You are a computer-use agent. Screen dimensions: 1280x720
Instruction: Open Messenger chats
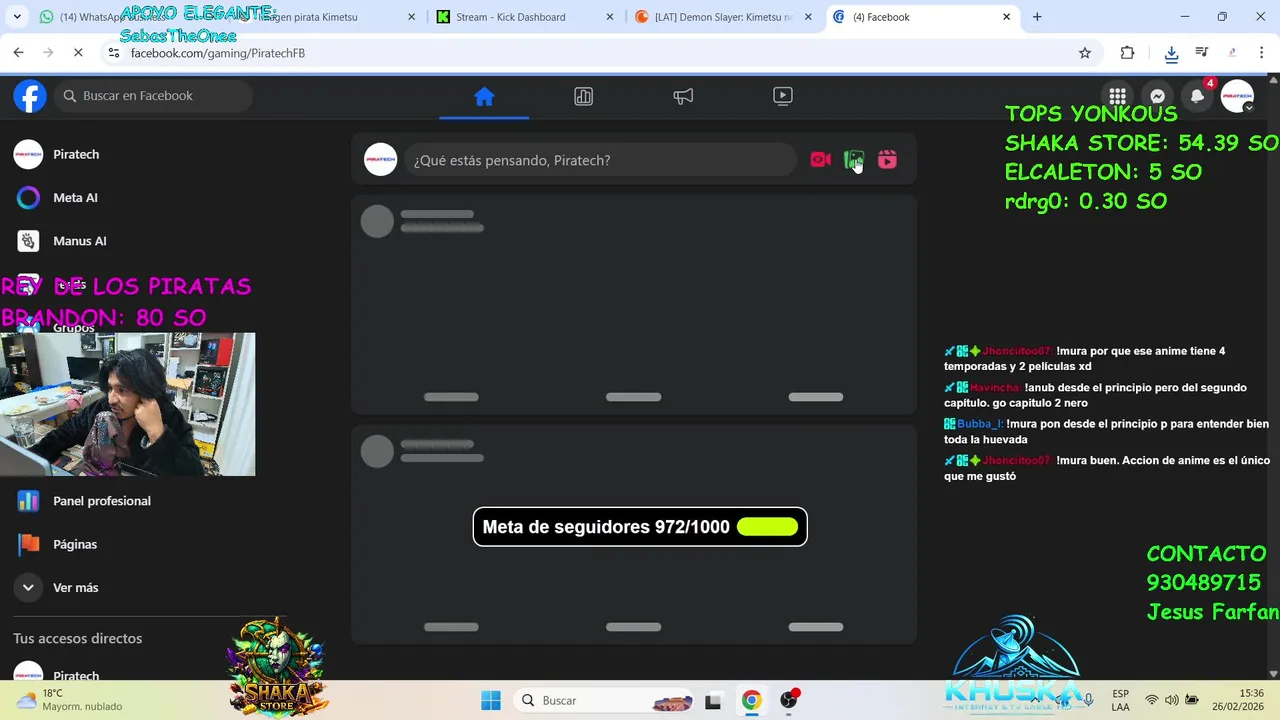1157,96
